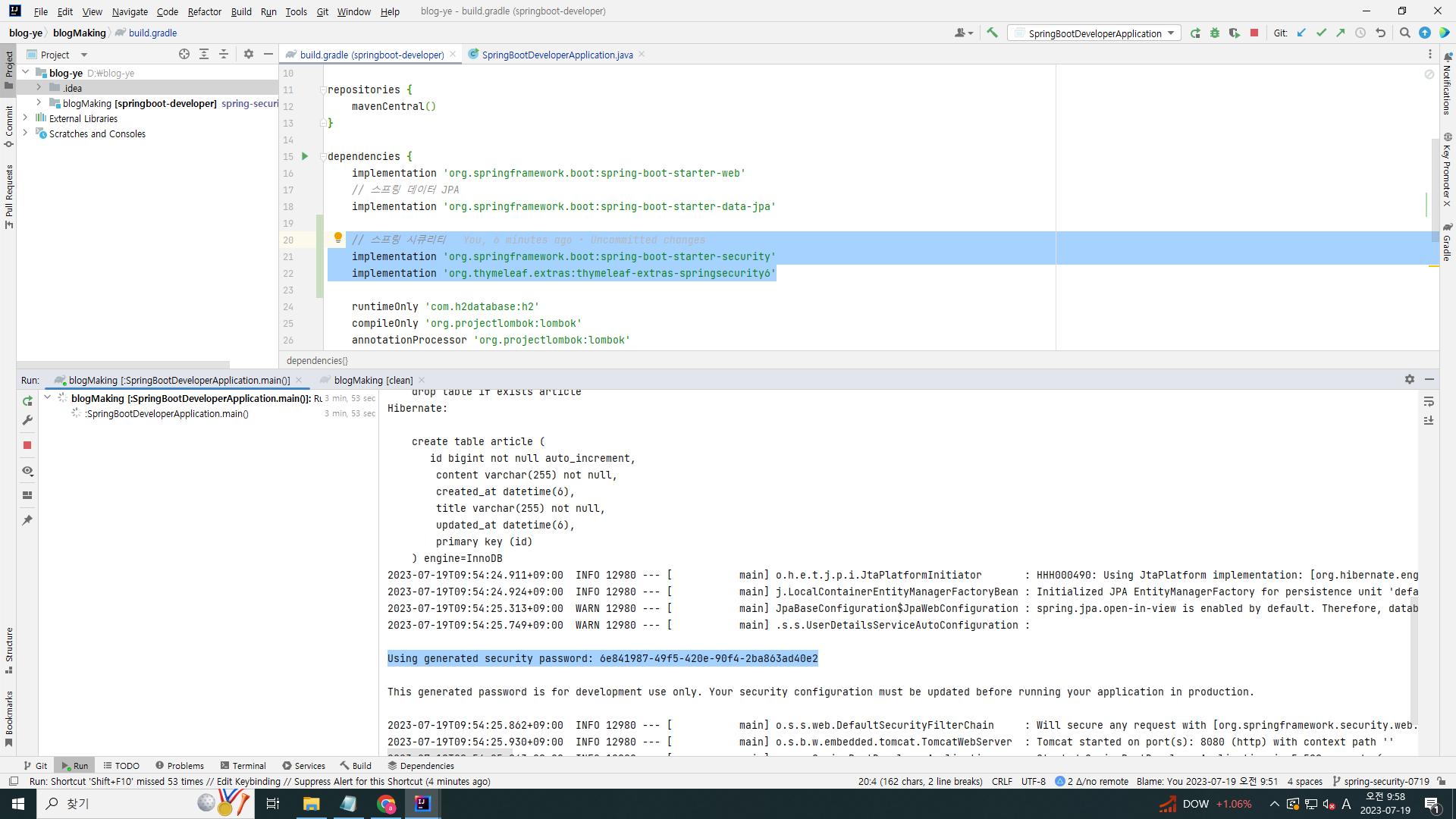Click the Git update project arrow
This screenshot has height=819, width=1456.
1302,33
